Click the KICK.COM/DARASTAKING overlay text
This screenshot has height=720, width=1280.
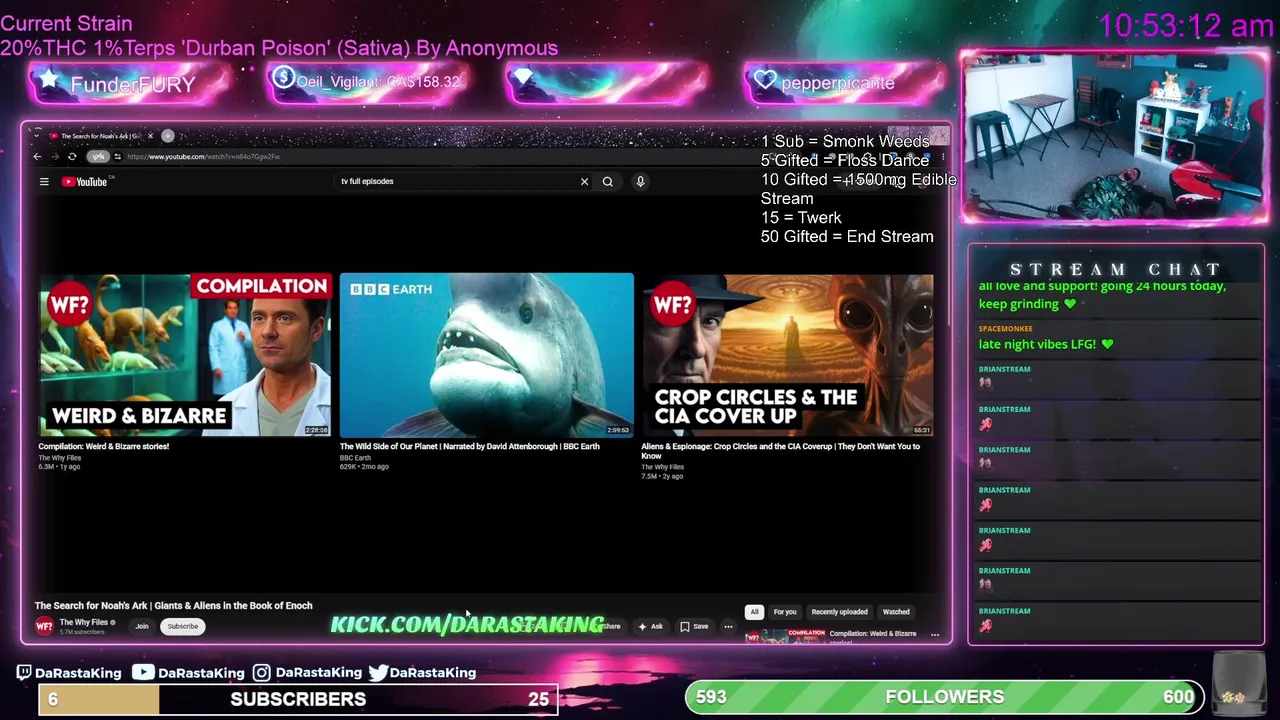[467, 624]
